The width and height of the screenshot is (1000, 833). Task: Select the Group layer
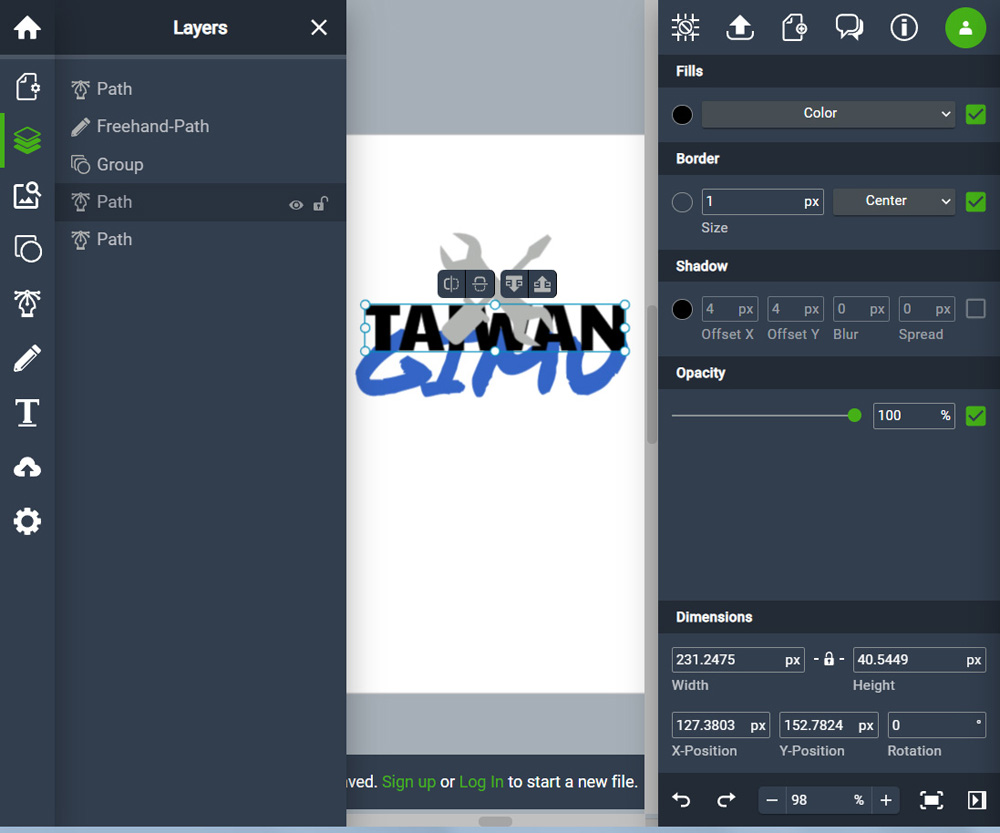200,165
